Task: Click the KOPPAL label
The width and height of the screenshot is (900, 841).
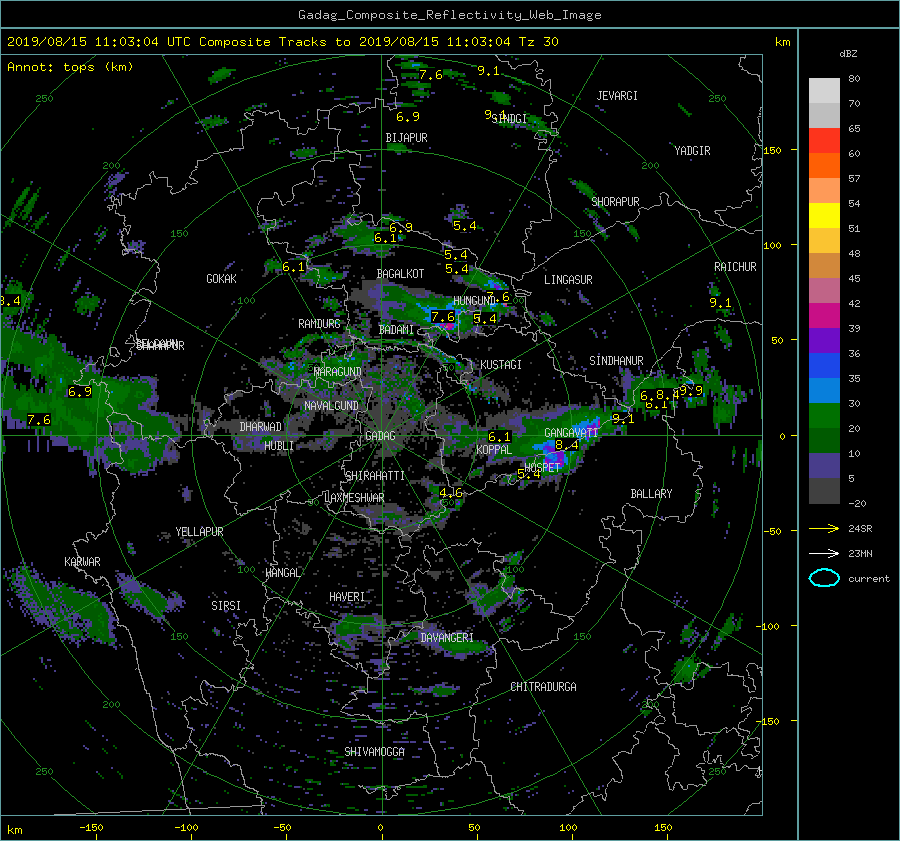Action: pyautogui.click(x=494, y=450)
